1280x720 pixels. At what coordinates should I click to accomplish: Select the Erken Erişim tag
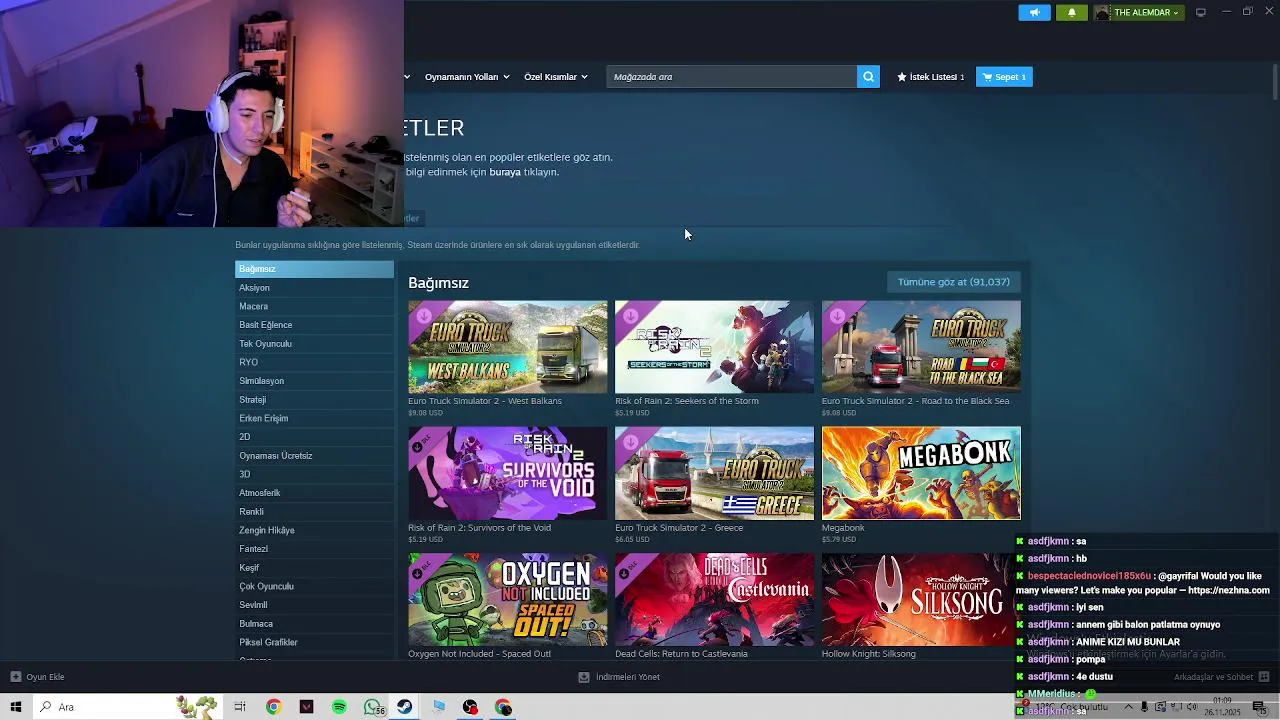(314, 418)
